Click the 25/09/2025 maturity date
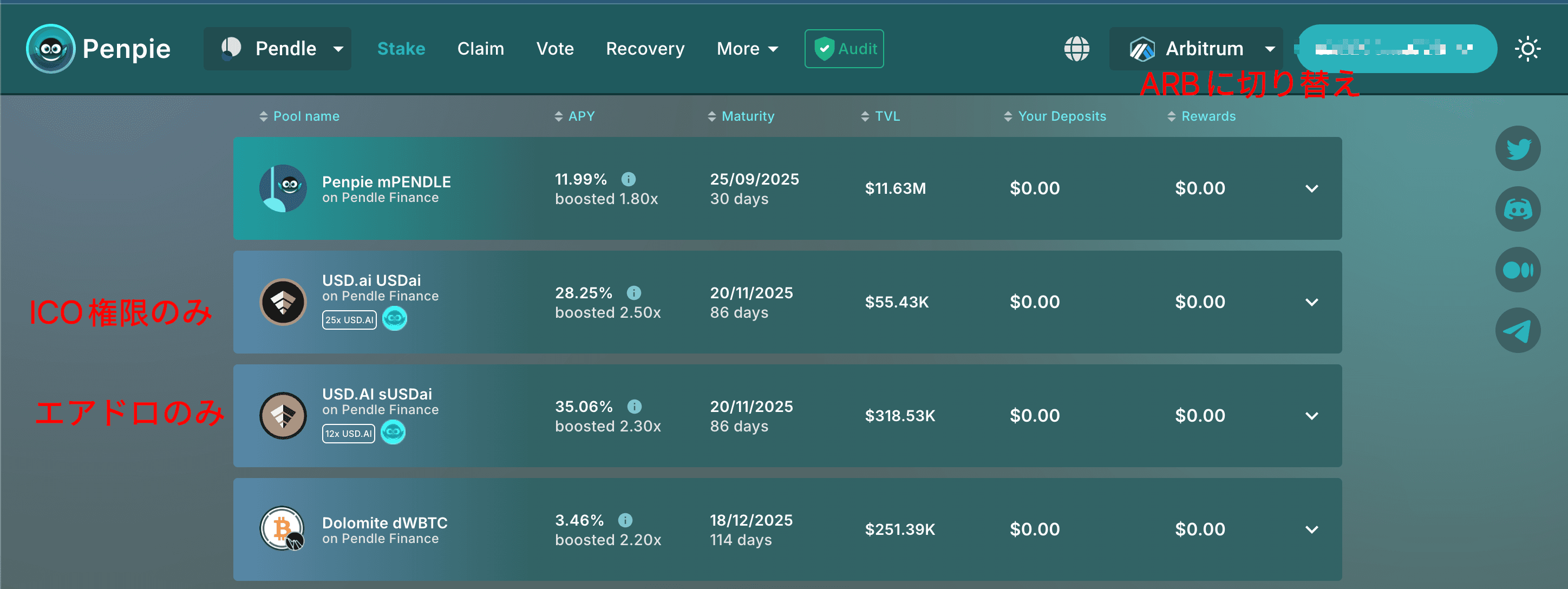The height and width of the screenshot is (589, 1568). click(x=754, y=180)
